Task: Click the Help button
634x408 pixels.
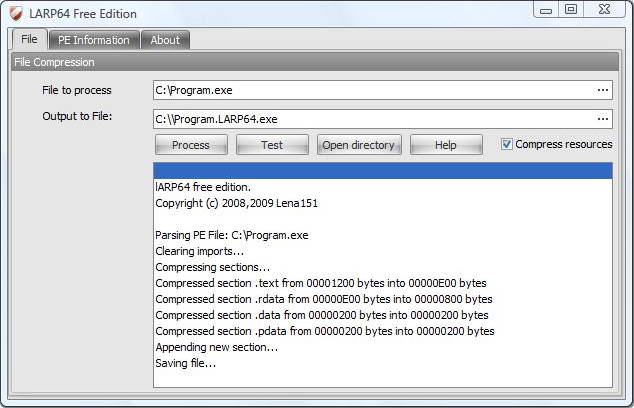Action: [x=446, y=145]
